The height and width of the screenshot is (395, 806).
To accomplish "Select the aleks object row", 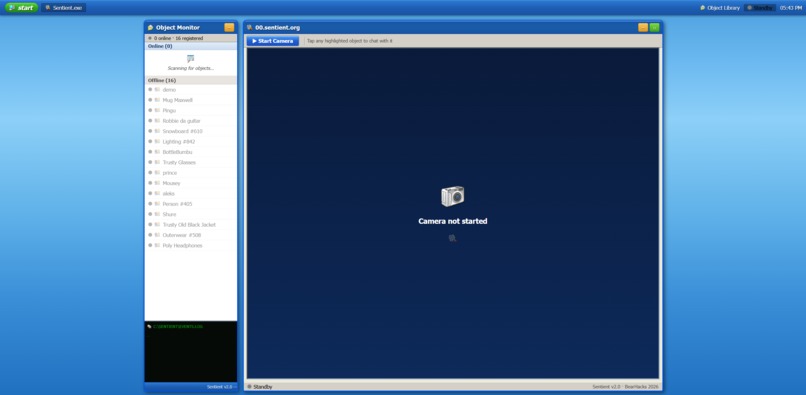I will point(191,193).
